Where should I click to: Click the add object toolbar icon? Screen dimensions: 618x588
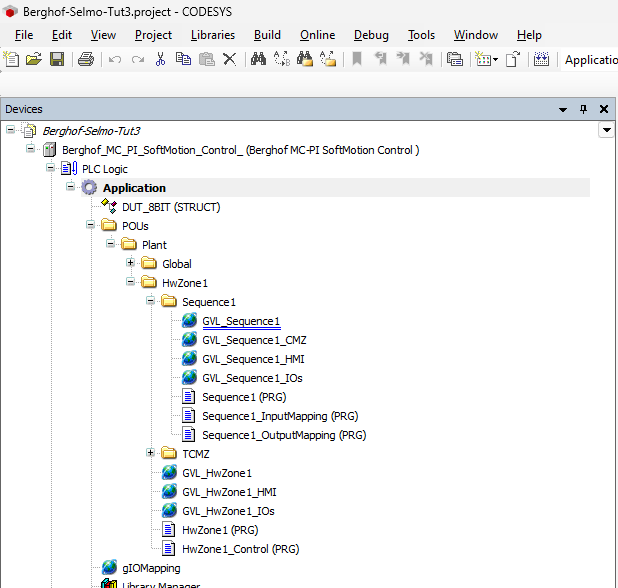(482, 60)
